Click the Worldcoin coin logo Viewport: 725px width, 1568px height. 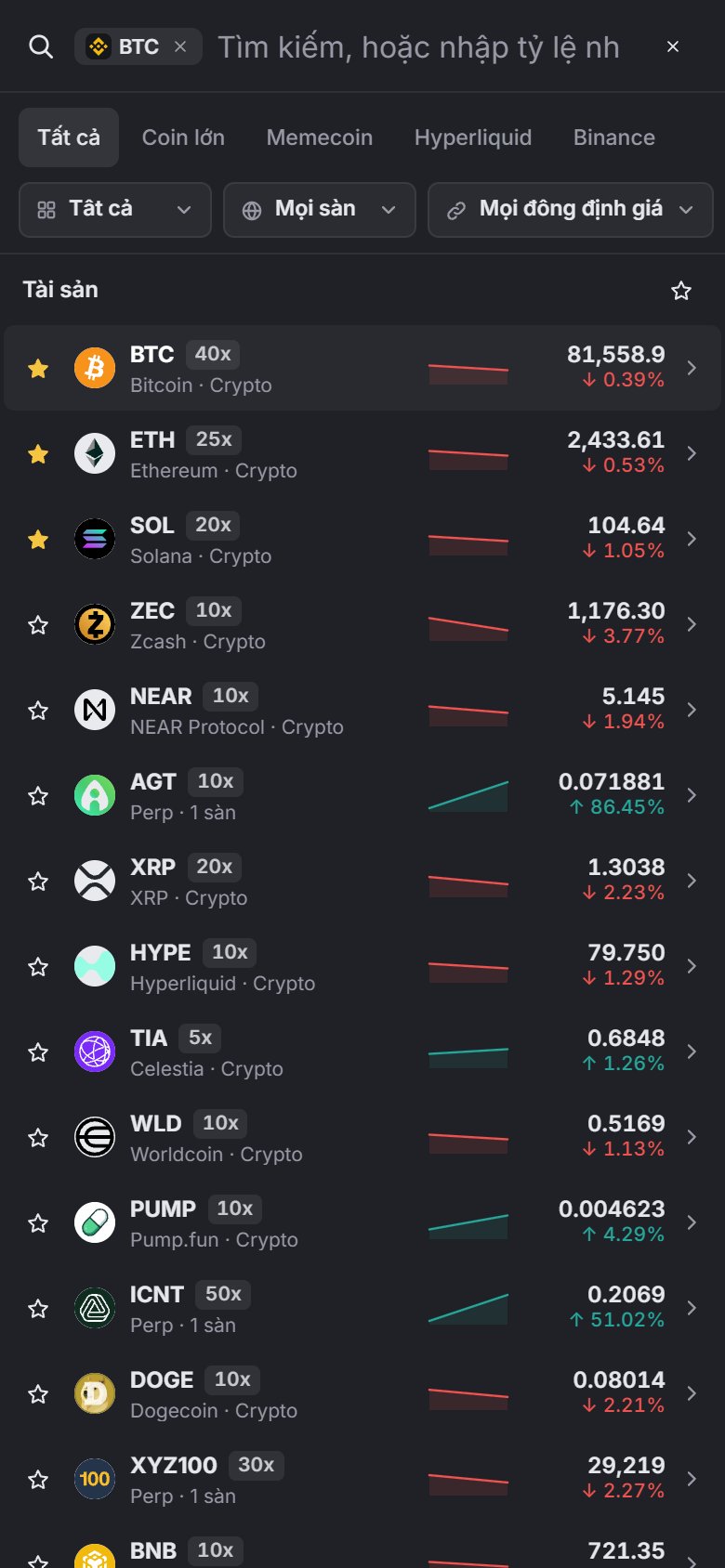pos(95,1137)
